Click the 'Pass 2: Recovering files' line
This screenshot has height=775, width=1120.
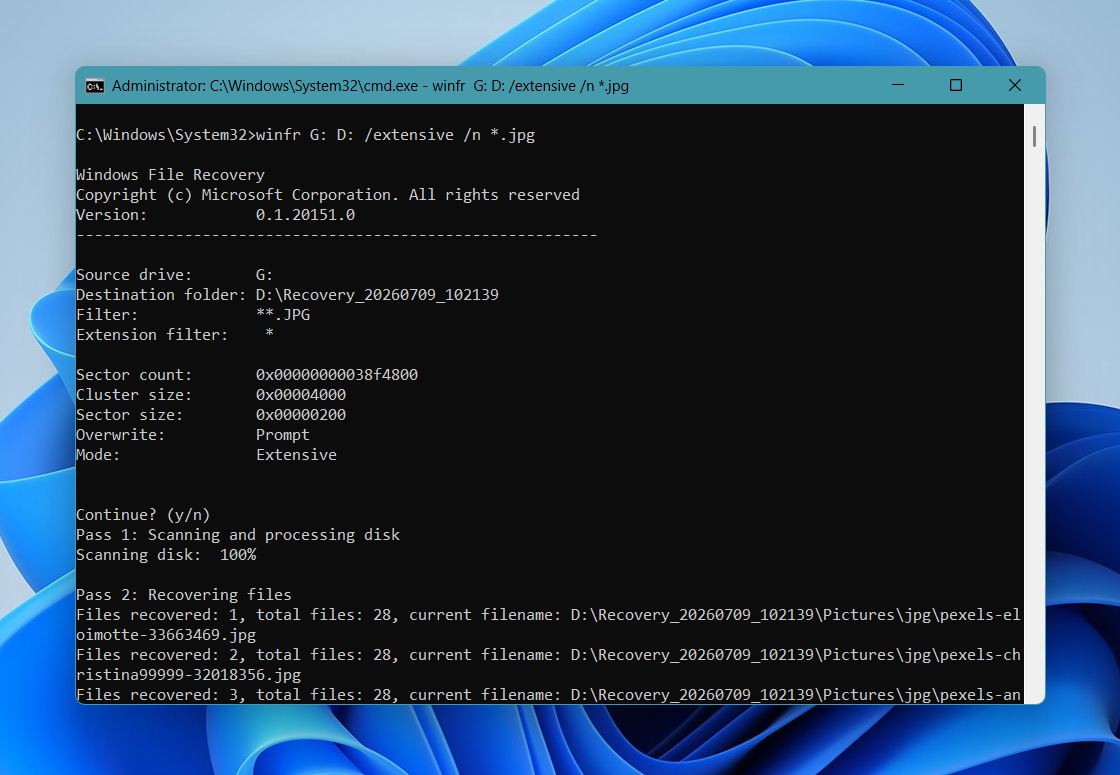tap(184, 595)
